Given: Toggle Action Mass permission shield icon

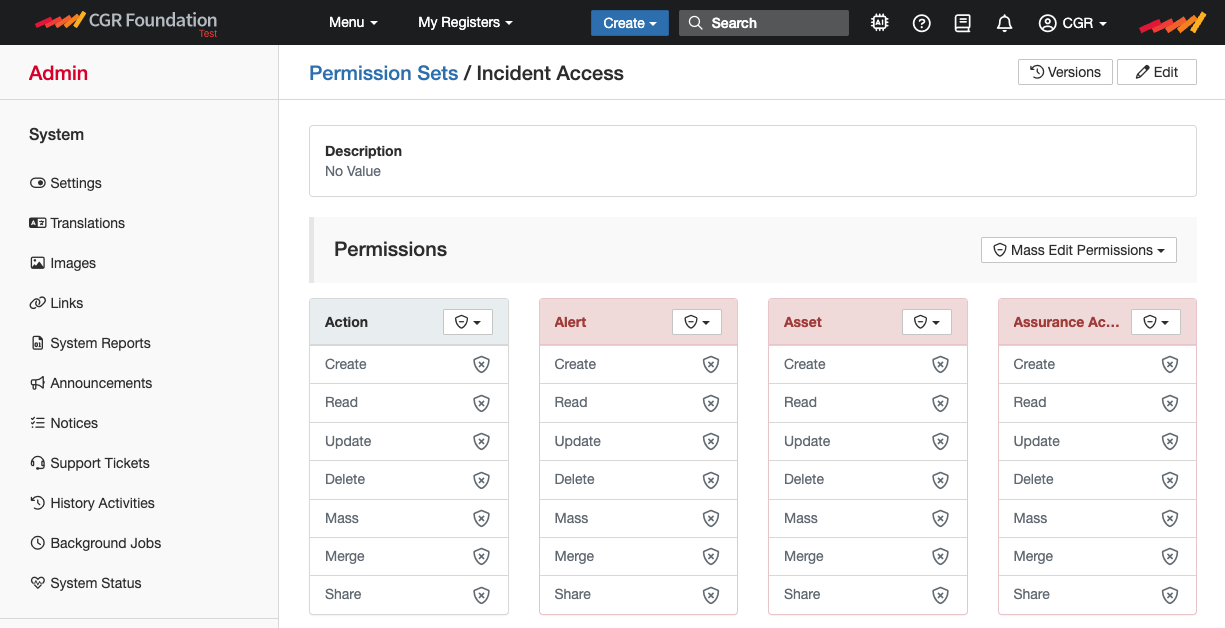Looking at the screenshot, I should click(x=481, y=519).
